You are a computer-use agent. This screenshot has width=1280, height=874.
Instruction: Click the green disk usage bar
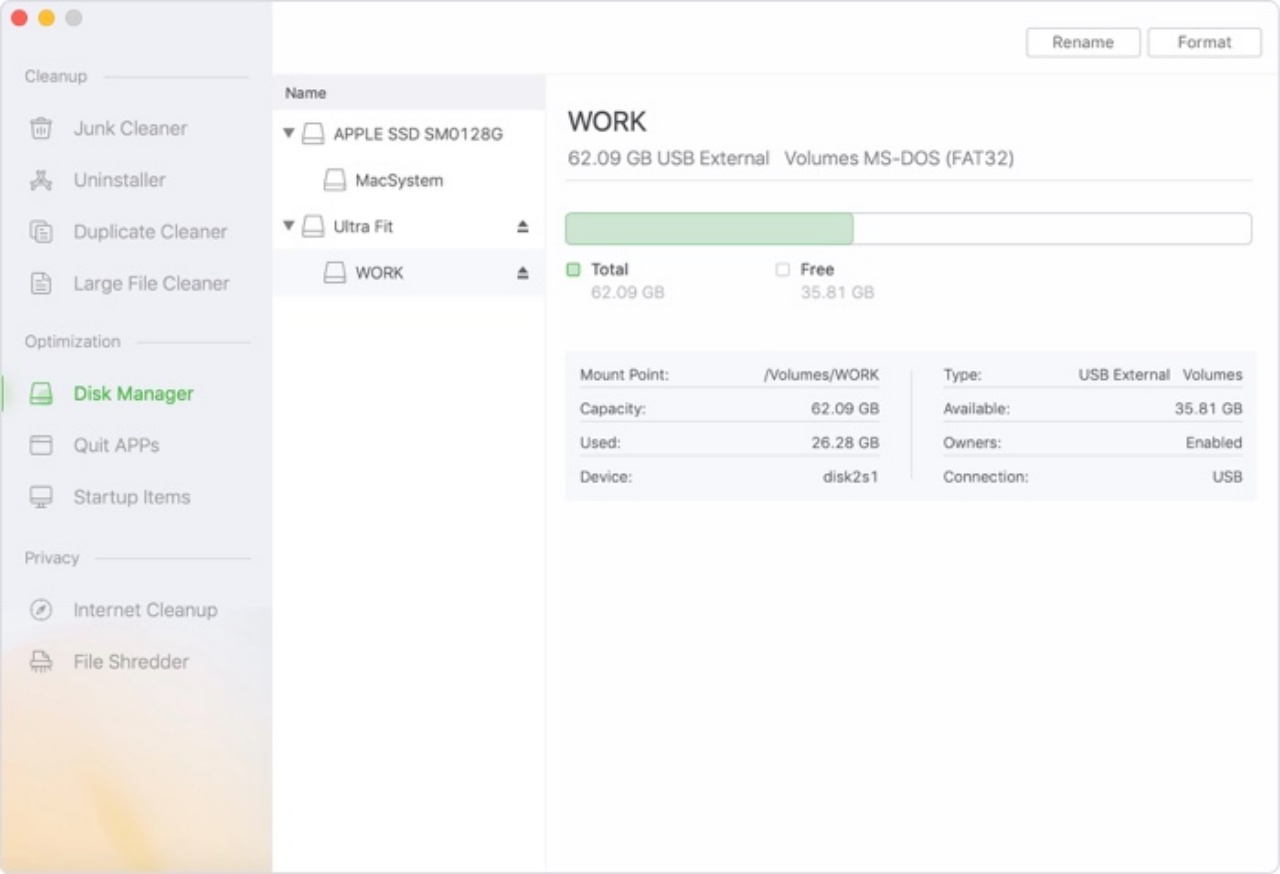(709, 229)
